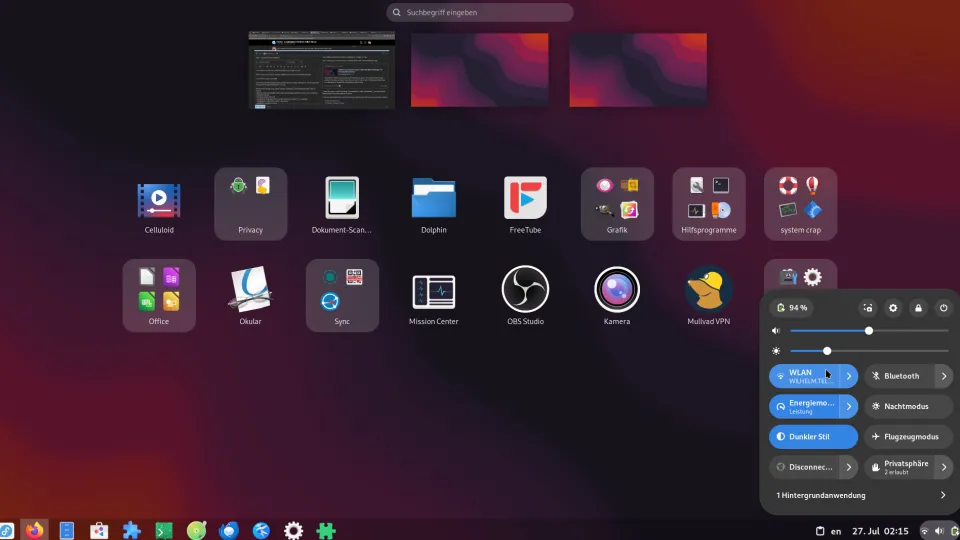Viewport: 960px width, 540px height.
Task: Open the FreeTube app
Action: [x=525, y=198]
